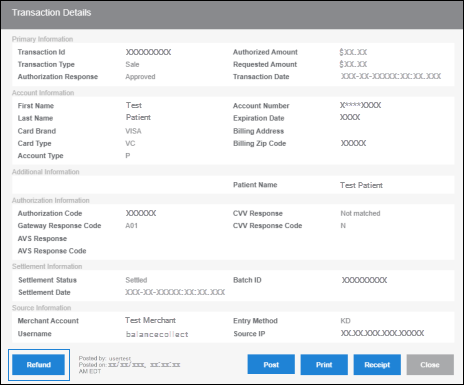This screenshot has width=464, height=385.
Task: Select the Settlement Status value 'Settled'
Action: [136, 280]
